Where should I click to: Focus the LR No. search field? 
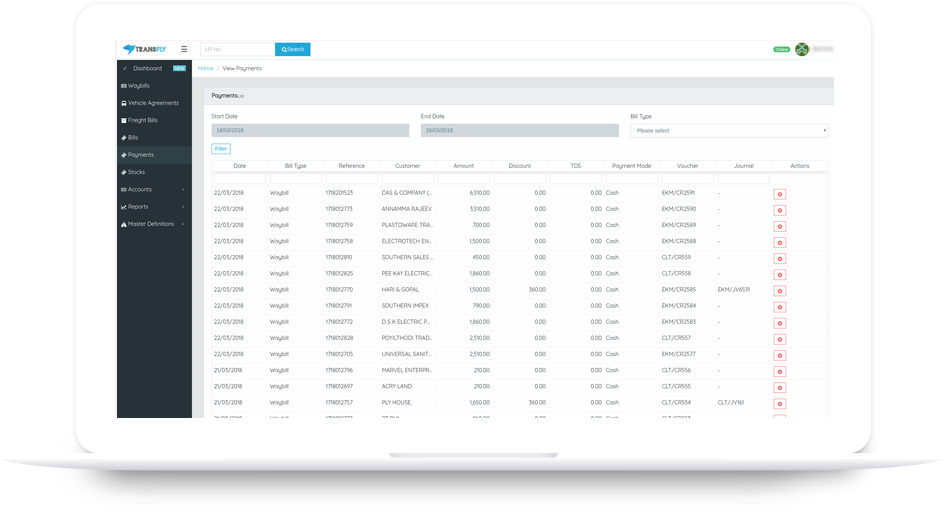tap(237, 49)
